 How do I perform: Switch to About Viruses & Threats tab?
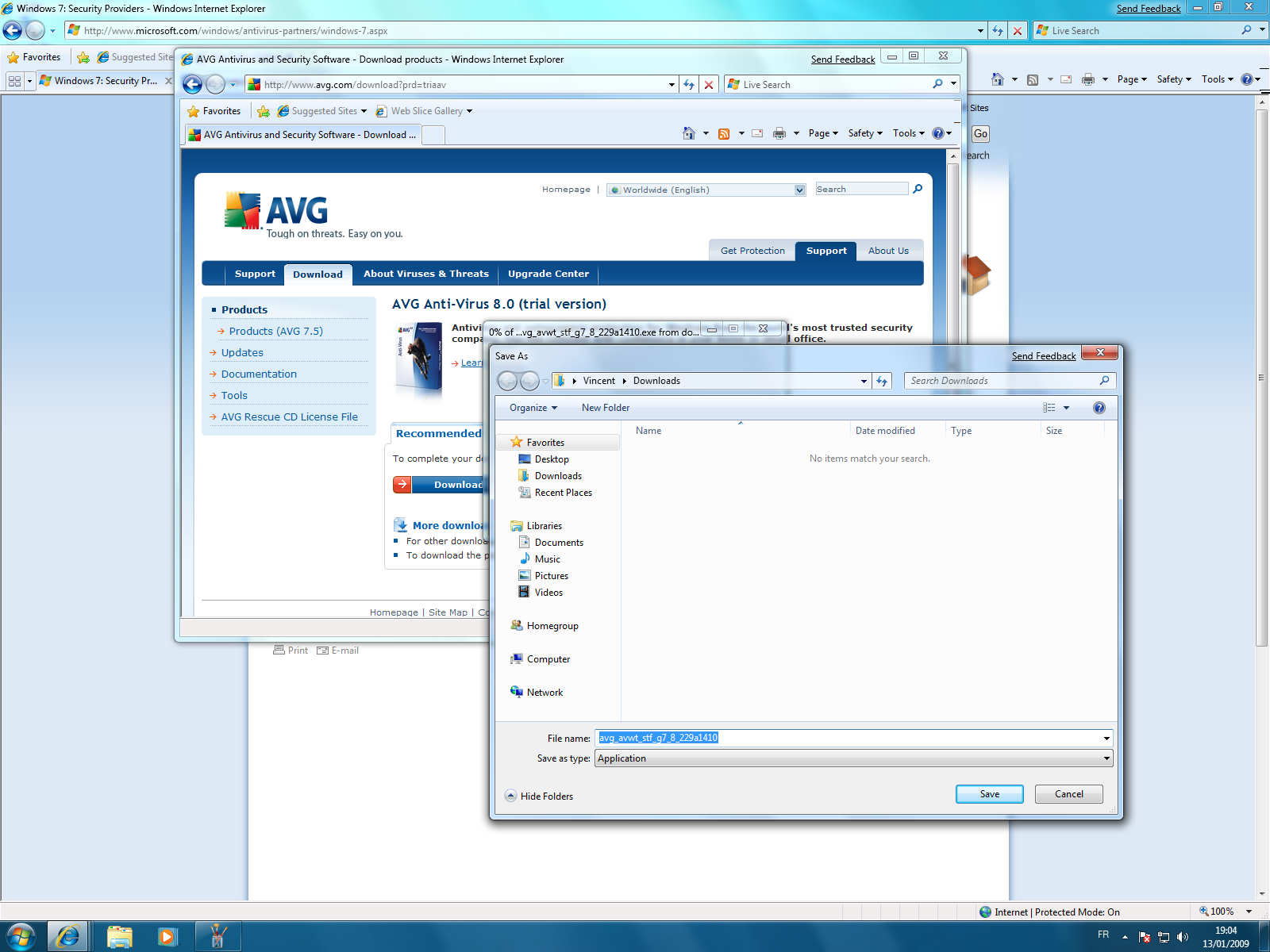(425, 274)
